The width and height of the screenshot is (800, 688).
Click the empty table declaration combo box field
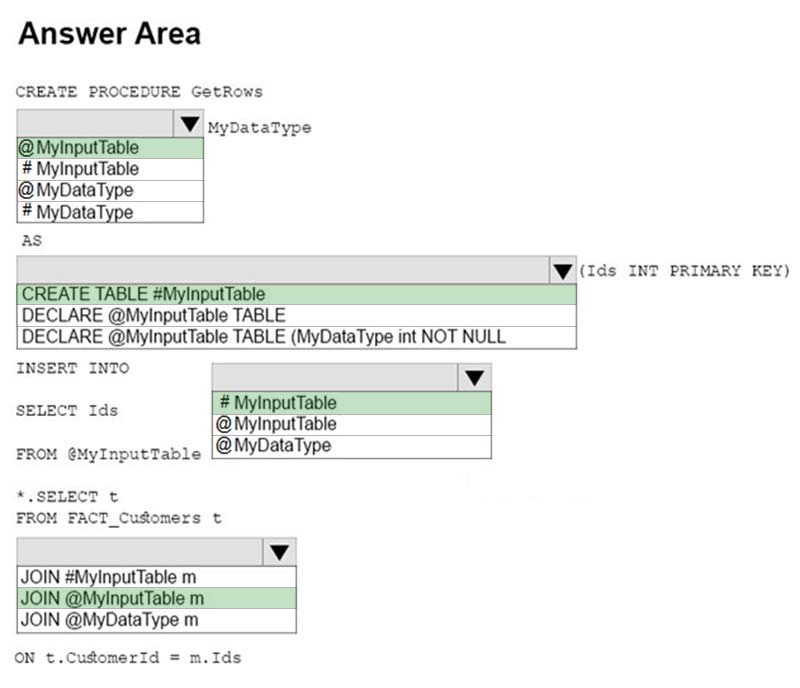click(283, 271)
